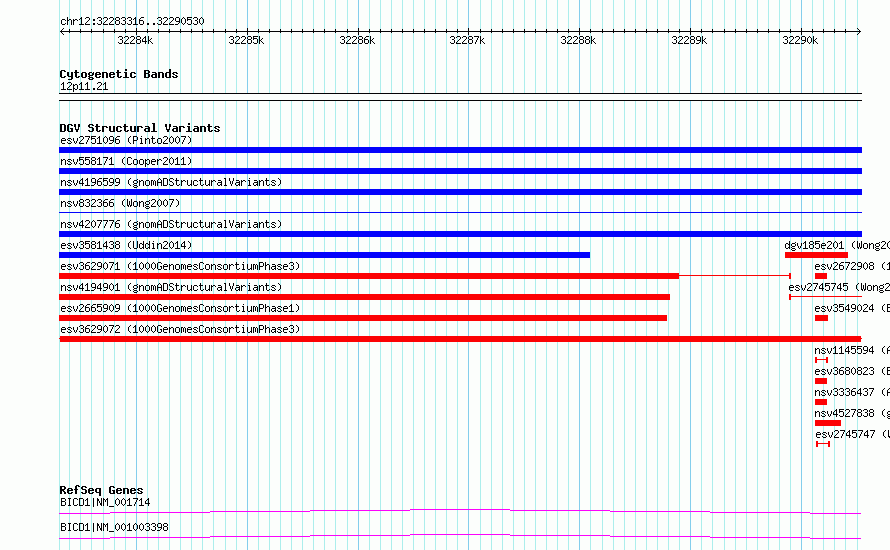The image size is (890, 550).
Task: Select the long red bar of esv3629072
Action: [460, 339]
